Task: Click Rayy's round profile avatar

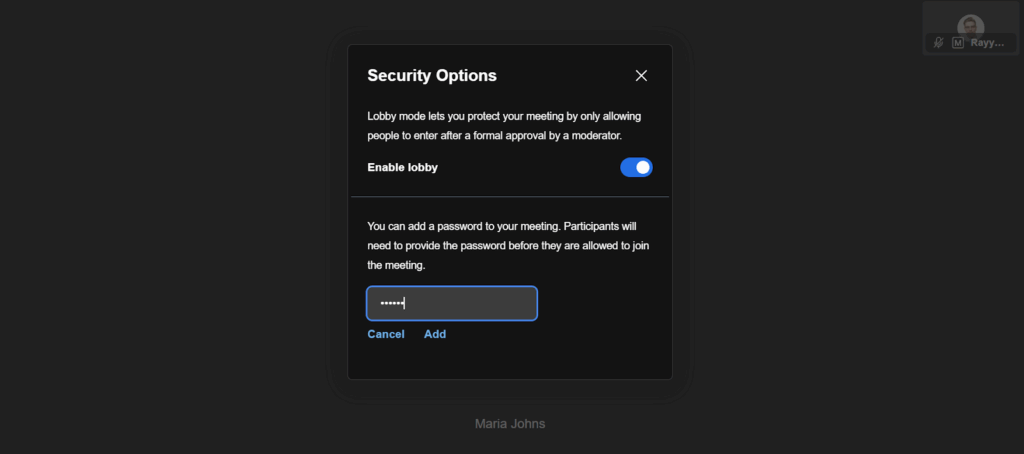Action: coord(970,25)
